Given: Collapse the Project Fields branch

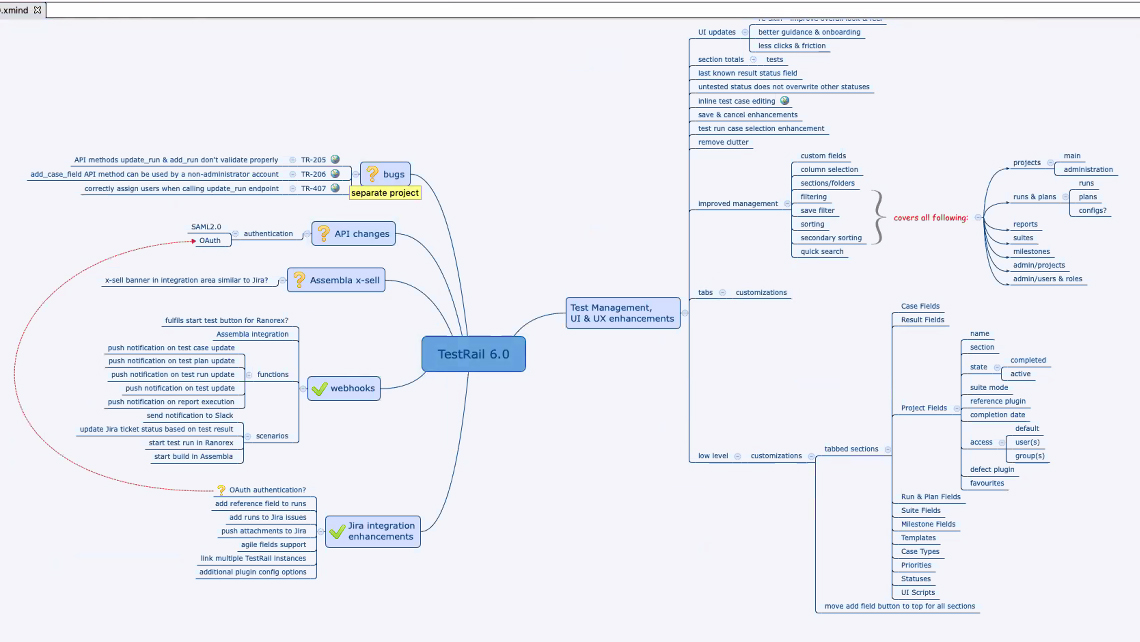Looking at the screenshot, I should [954, 408].
